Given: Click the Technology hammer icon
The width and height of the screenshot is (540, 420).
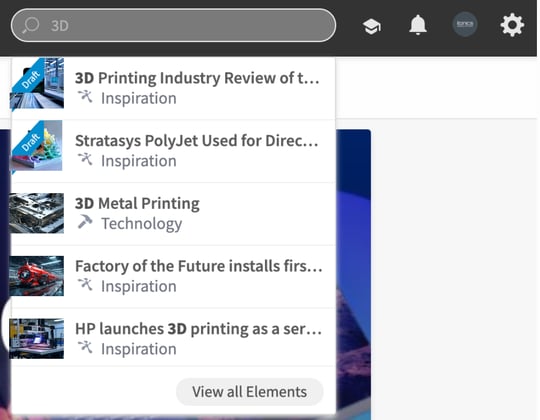Looking at the screenshot, I should (x=85, y=222).
